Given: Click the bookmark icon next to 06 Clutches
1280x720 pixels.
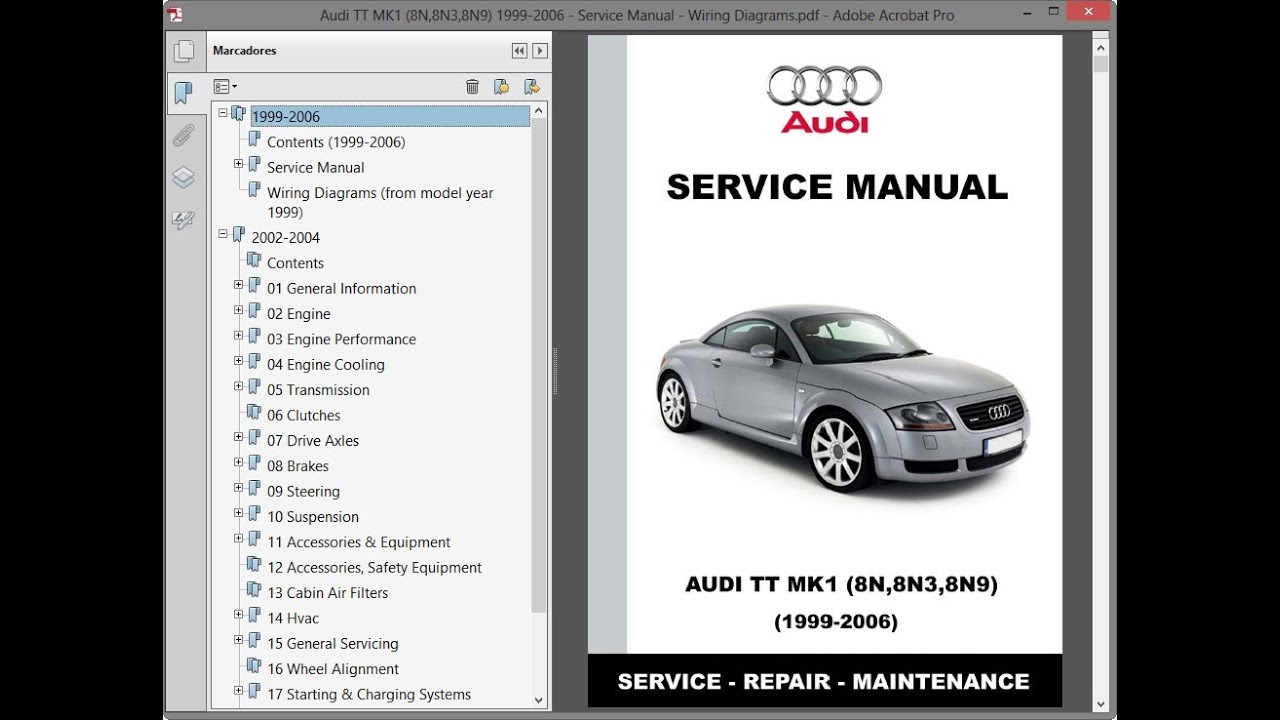Looking at the screenshot, I should click(x=254, y=412).
